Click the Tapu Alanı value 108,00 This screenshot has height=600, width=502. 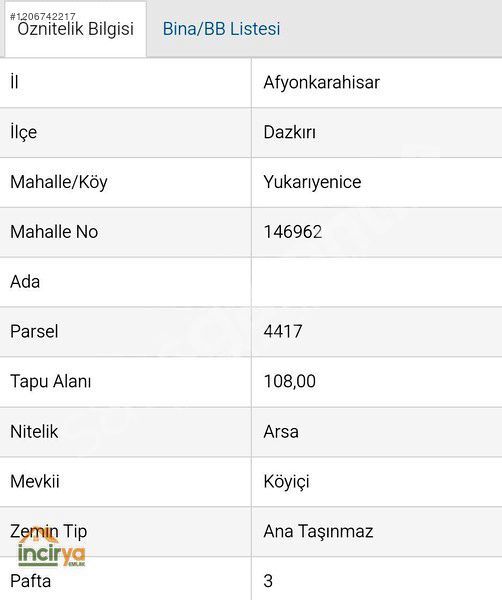(x=290, y=381)
